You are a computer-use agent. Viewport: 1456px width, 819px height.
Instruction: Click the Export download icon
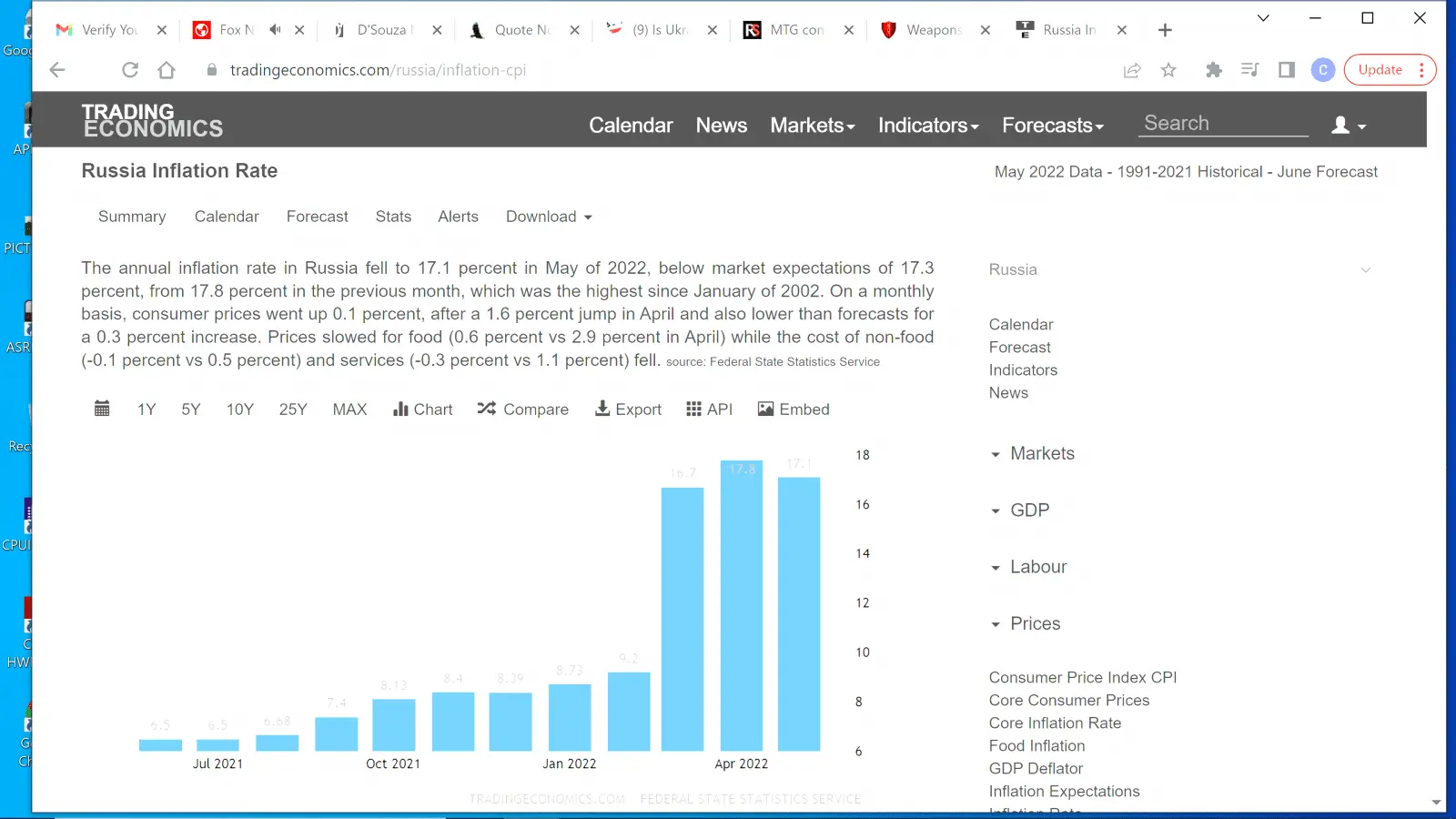(x=602, y=409)
